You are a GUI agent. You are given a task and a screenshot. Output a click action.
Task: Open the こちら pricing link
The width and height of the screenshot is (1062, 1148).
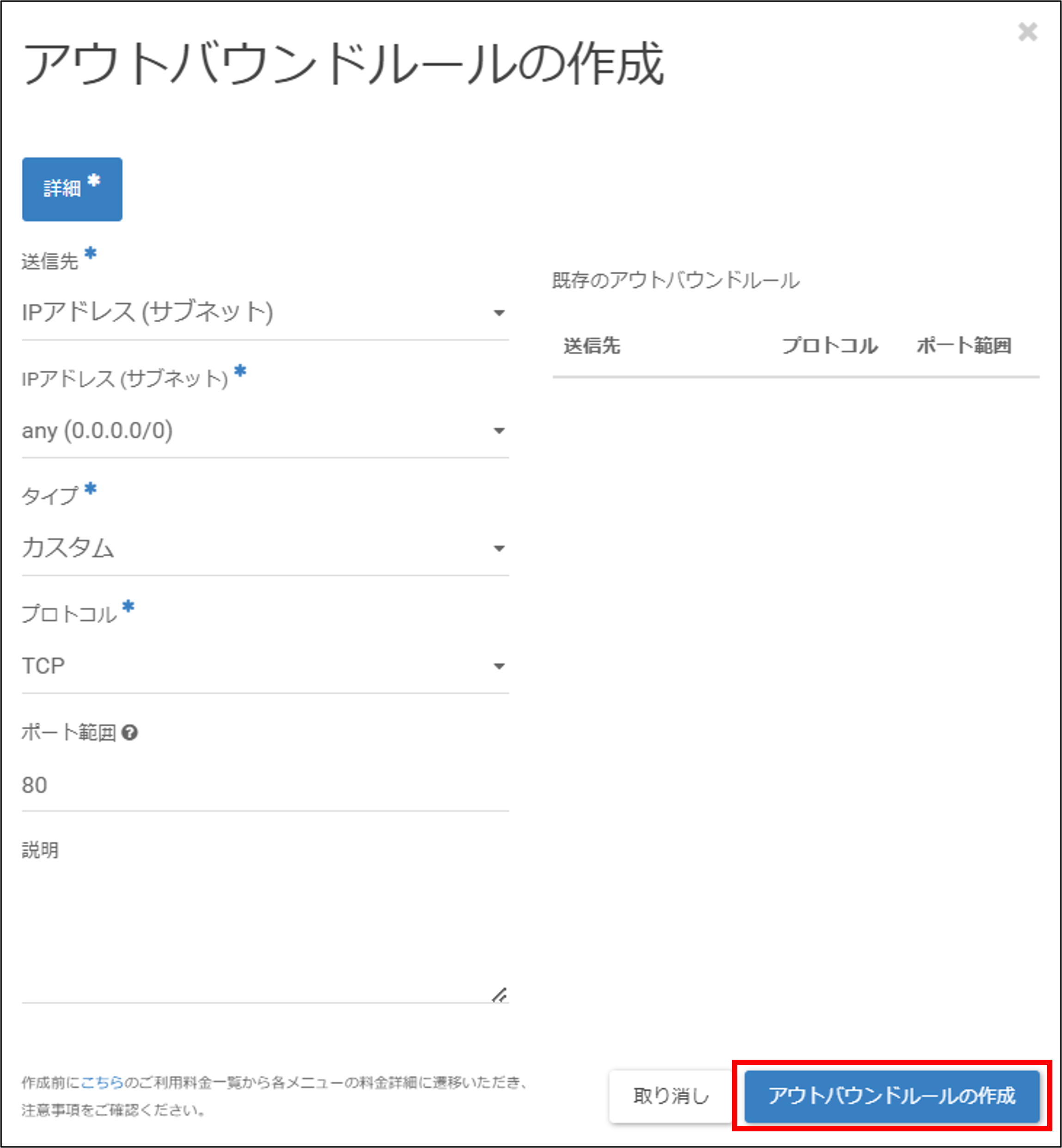[x=102, y=1083]
